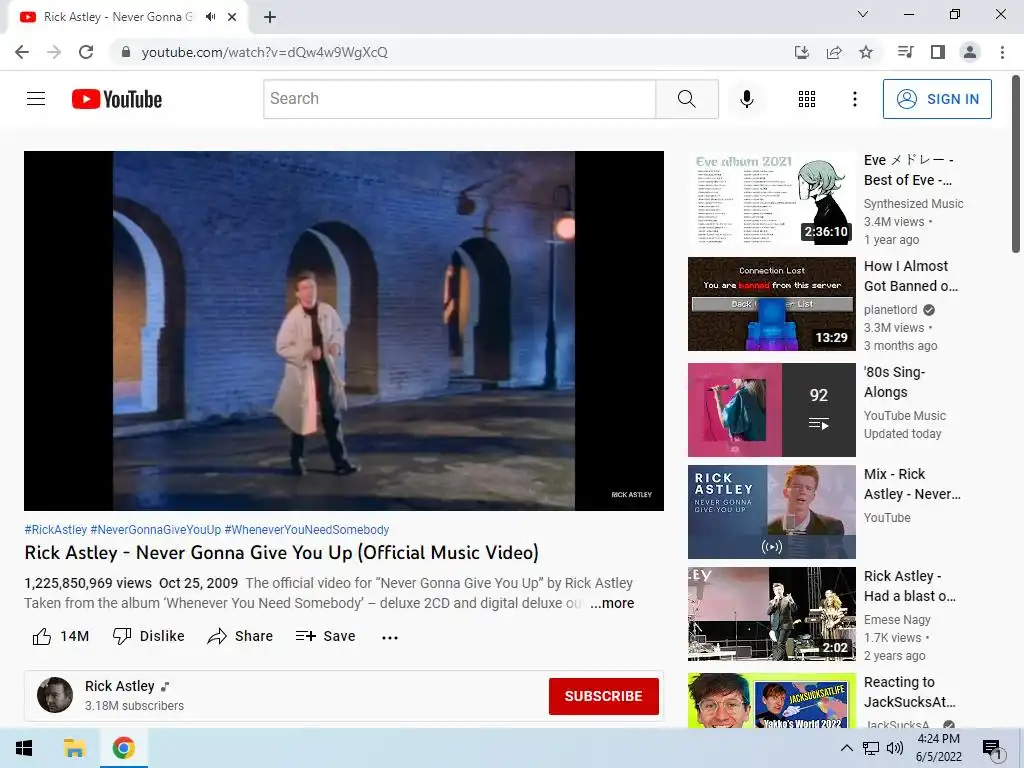View site info via padlock icon

pyautogui.click(x=126, y=52)
